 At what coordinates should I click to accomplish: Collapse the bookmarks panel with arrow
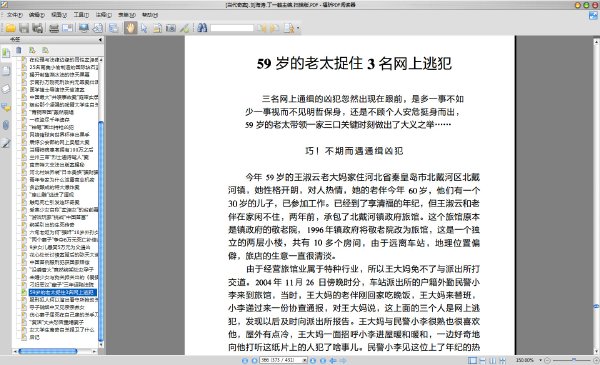point(100,40)
